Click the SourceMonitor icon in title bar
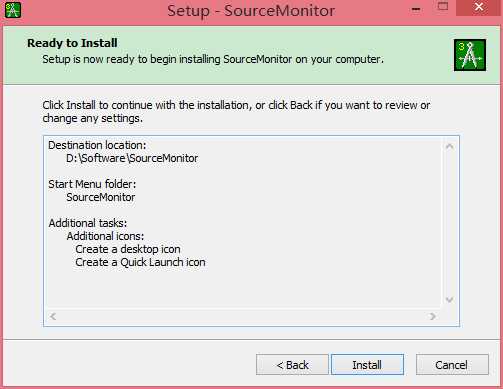The height and width of the screenshot is (389, 503). [x=13, y=10]
